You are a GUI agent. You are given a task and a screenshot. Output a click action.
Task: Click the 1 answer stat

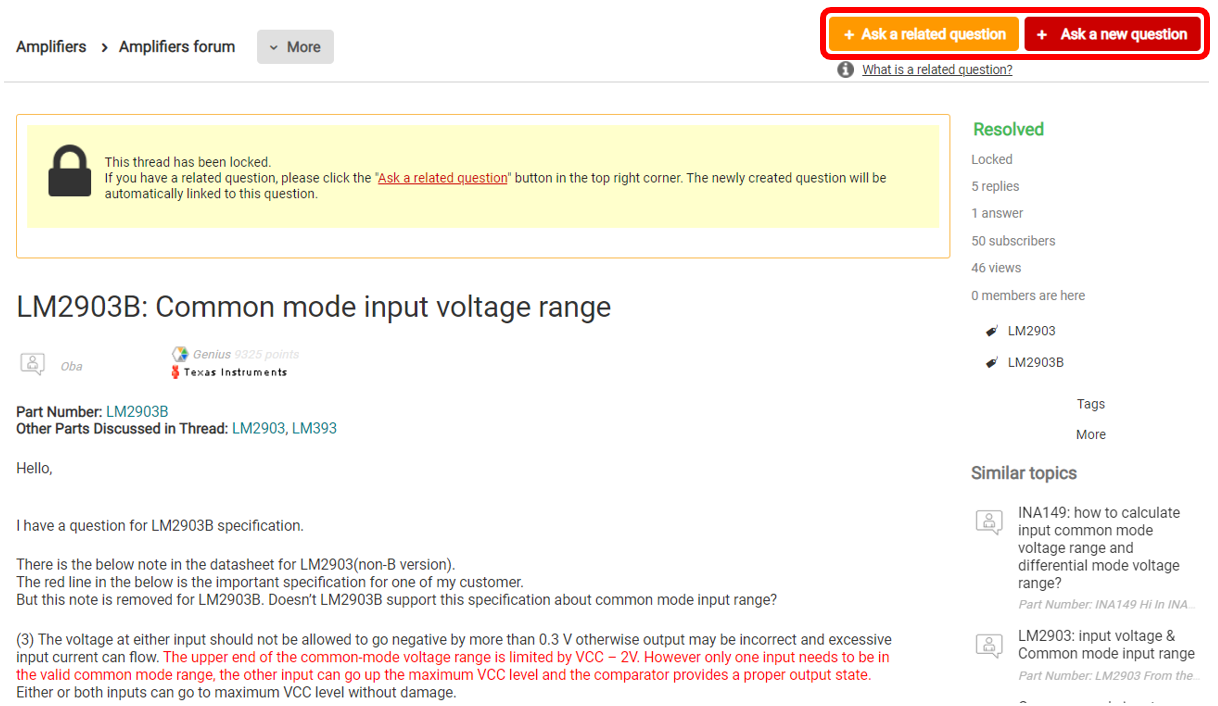coord(997,213)
